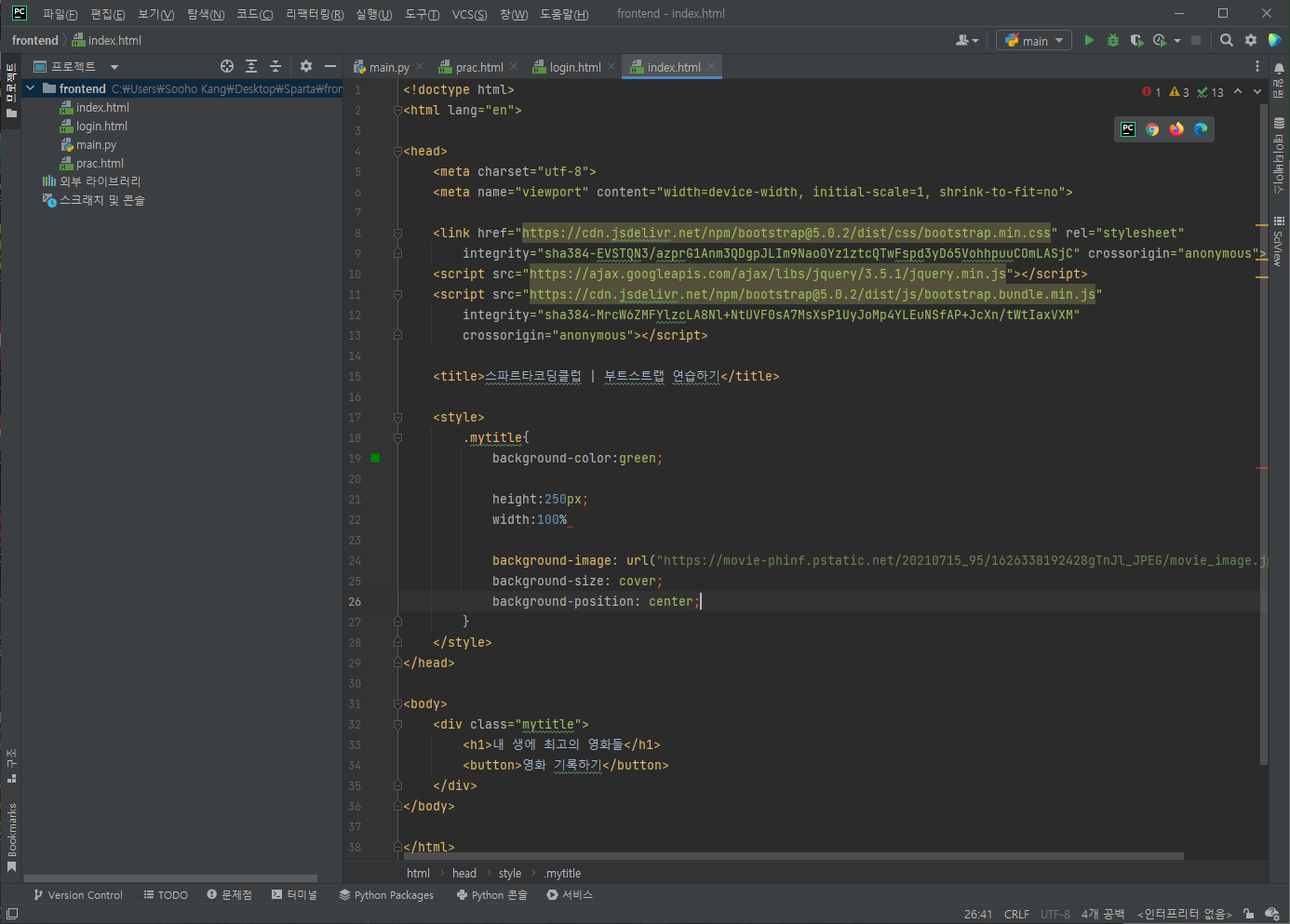
Task: Open the 편집 (Edit) menu
Action: (107, 14)
